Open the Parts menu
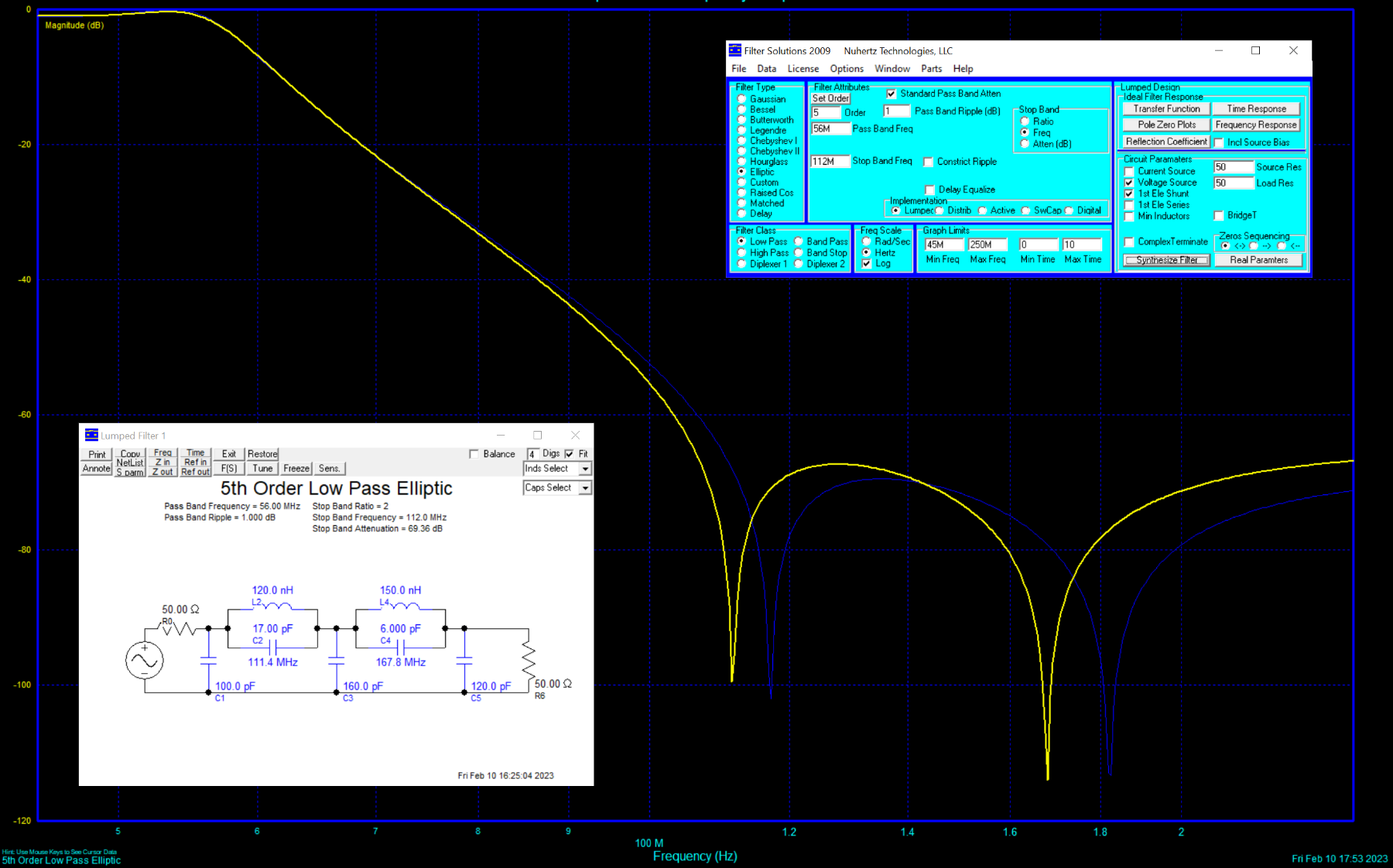1393x868 pixels. pyautogui.click(x=931, y=69)
